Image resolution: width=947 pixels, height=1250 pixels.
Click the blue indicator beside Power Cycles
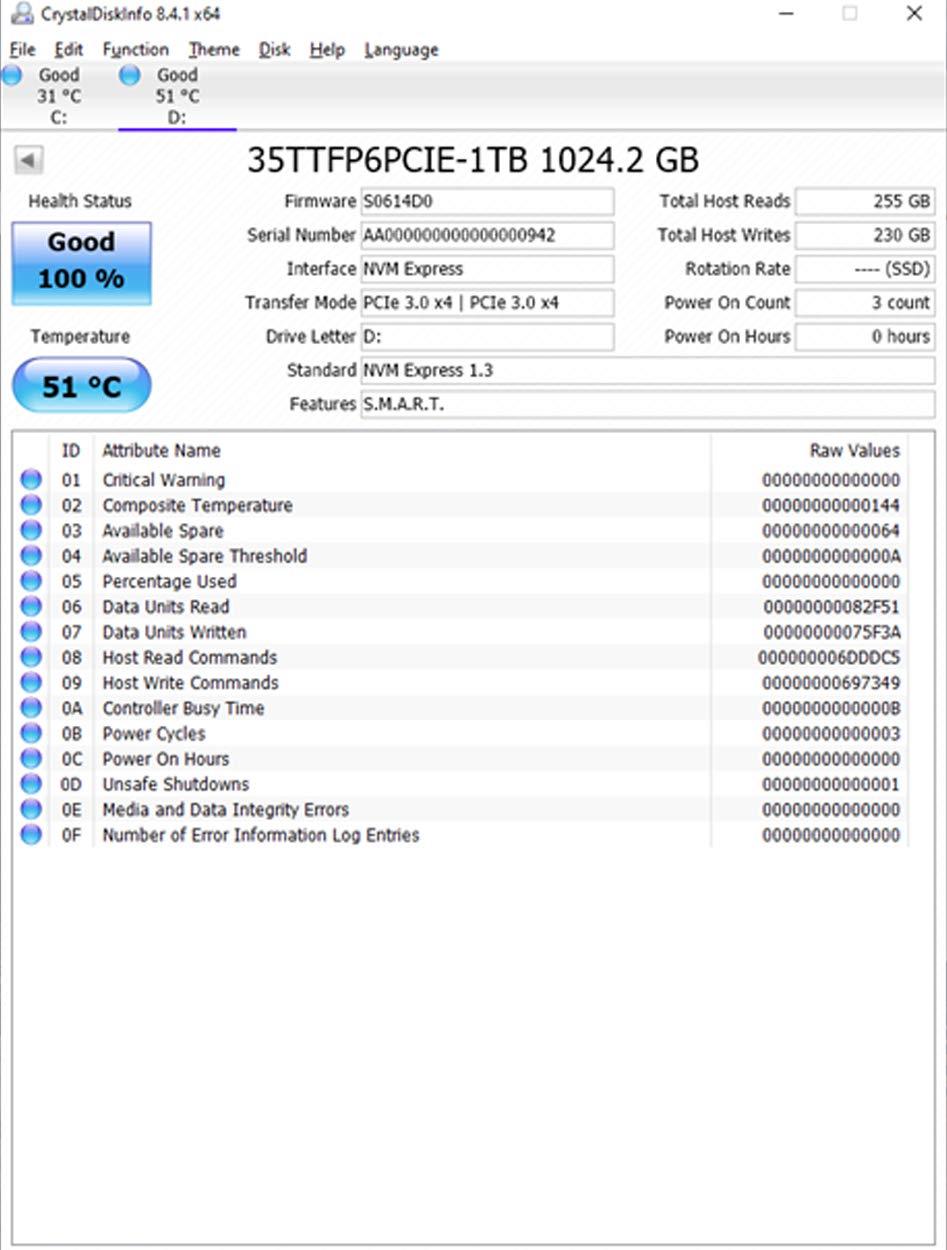tap(30, 733)
